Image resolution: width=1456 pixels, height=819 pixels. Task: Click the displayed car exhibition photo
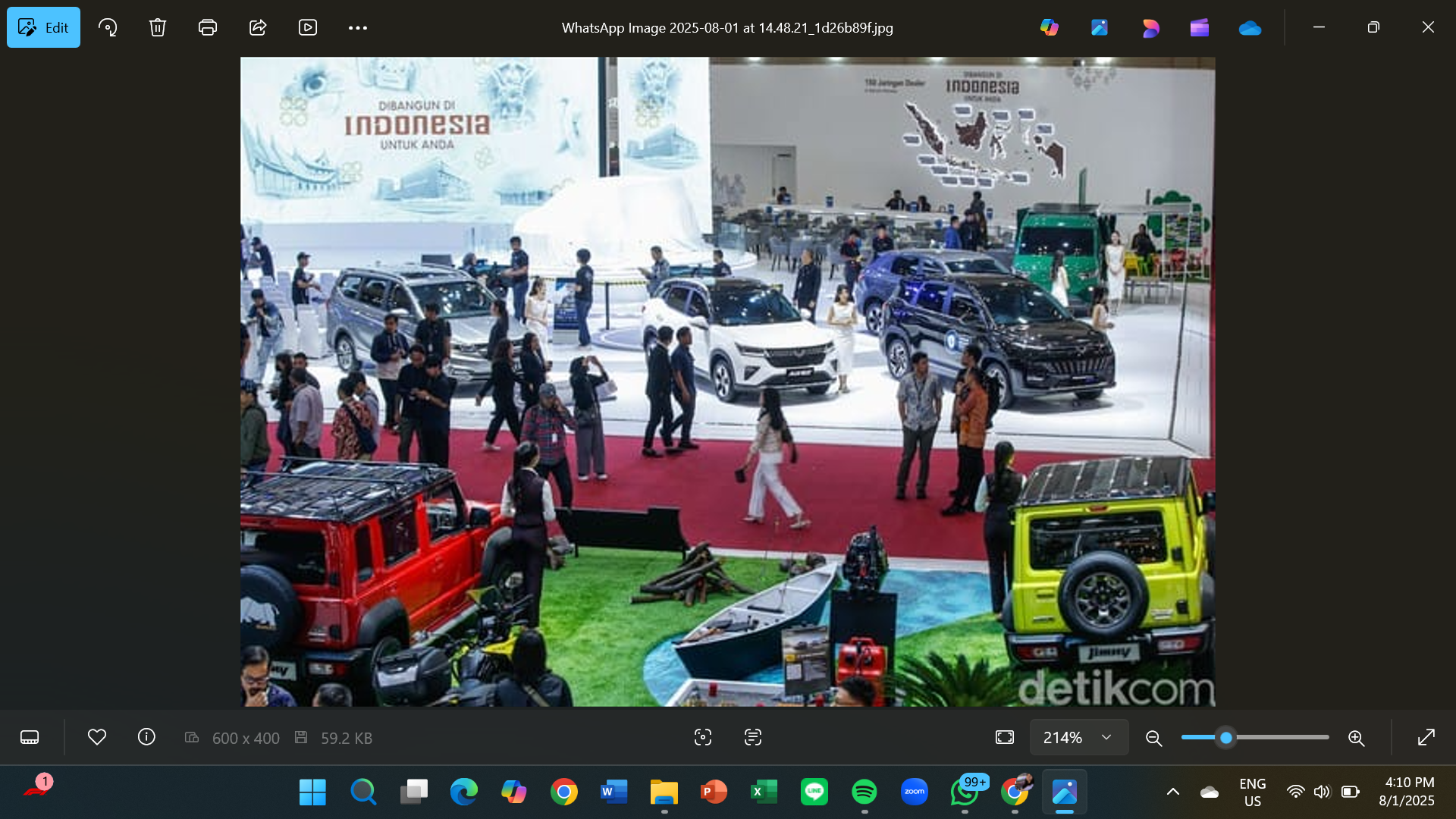(728, 381)
